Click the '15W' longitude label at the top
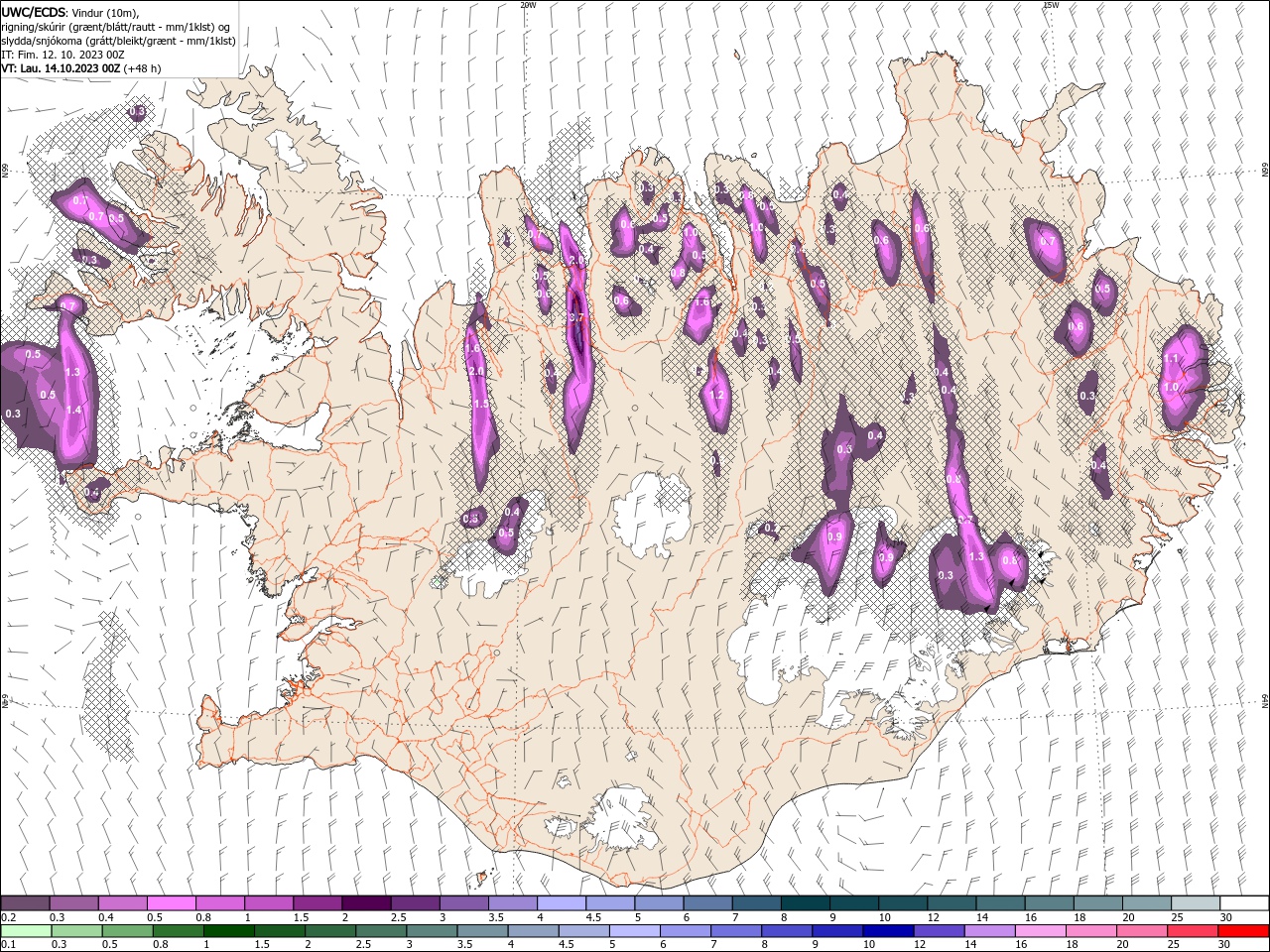Viewport: 1270px width, 952px height. (x=1051, y=5)
